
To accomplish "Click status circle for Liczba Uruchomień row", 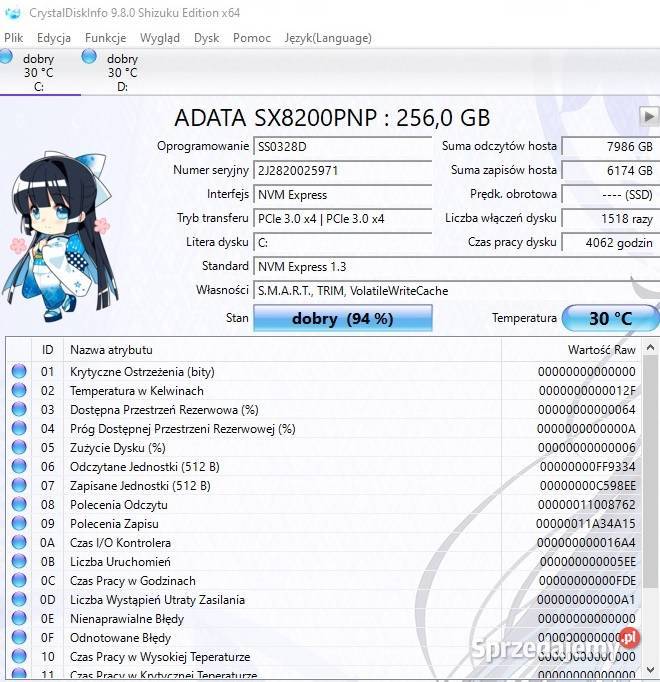I will point(19,562).
